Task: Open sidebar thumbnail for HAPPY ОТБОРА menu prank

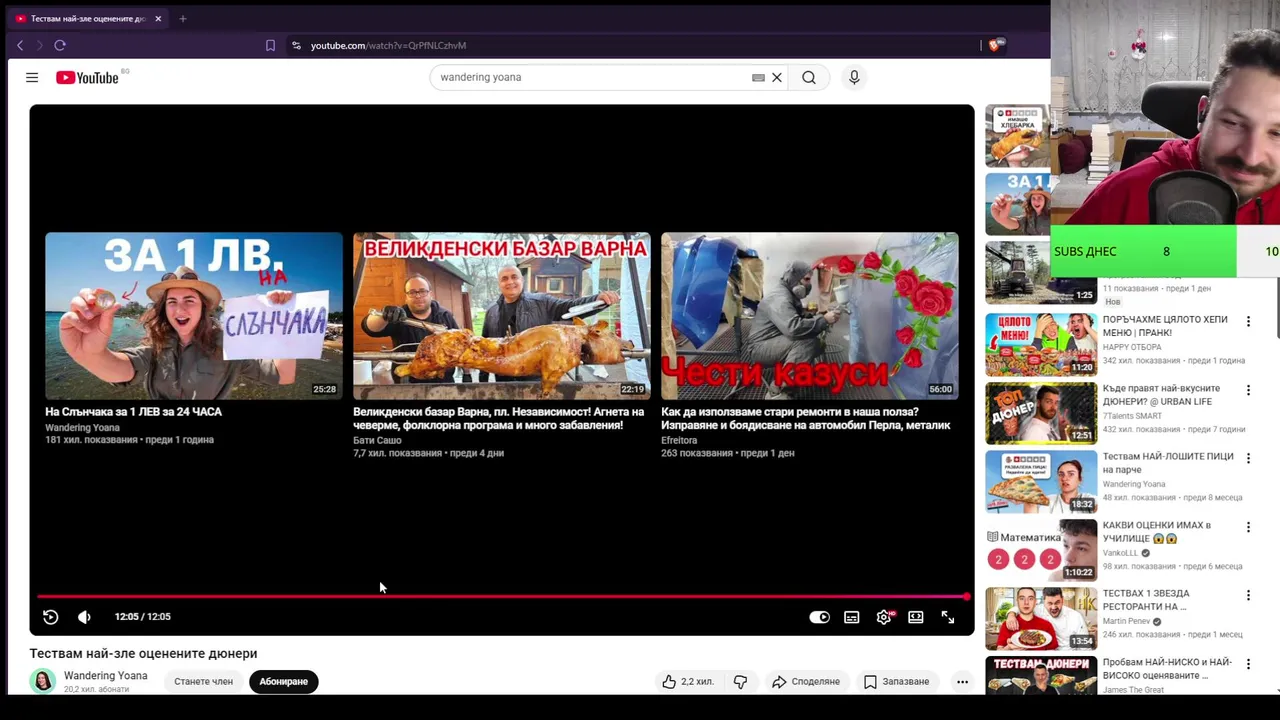Action: click(1041, 344)
